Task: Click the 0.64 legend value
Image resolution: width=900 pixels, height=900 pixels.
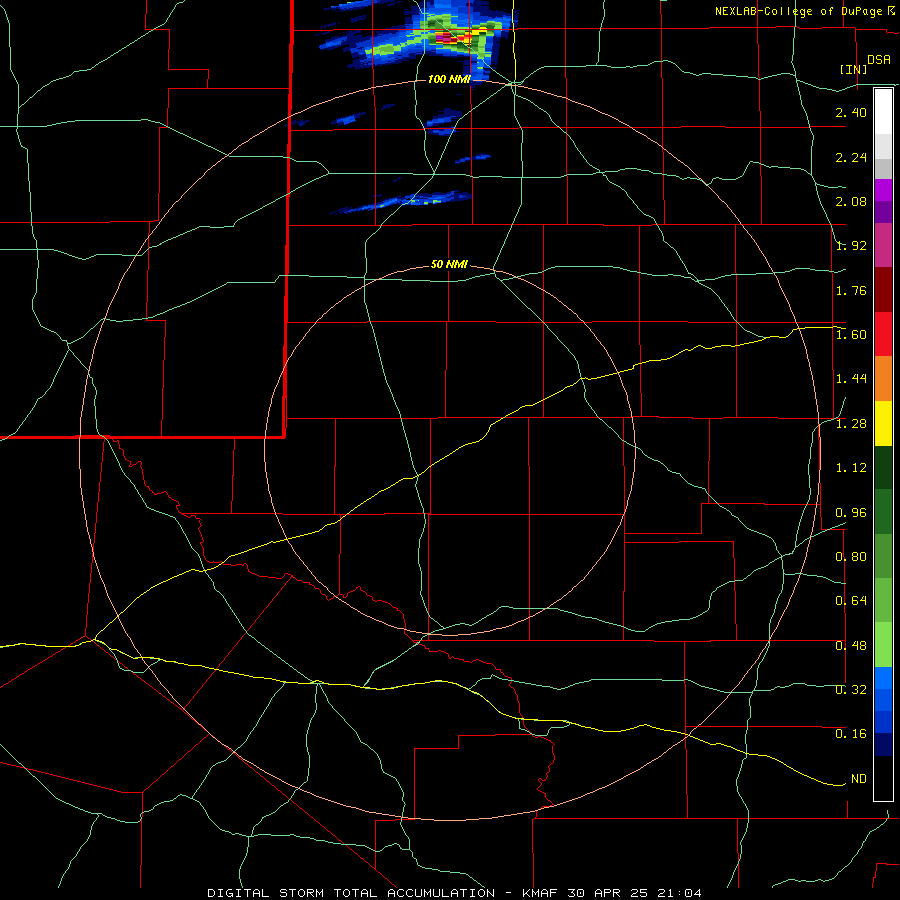Action: (x=851, y=601)
